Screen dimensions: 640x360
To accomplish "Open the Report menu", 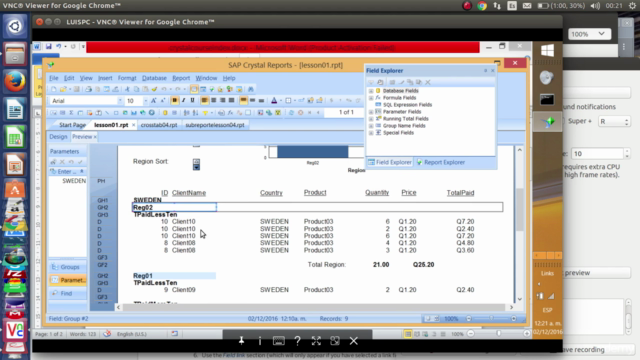I will [181, 78].
